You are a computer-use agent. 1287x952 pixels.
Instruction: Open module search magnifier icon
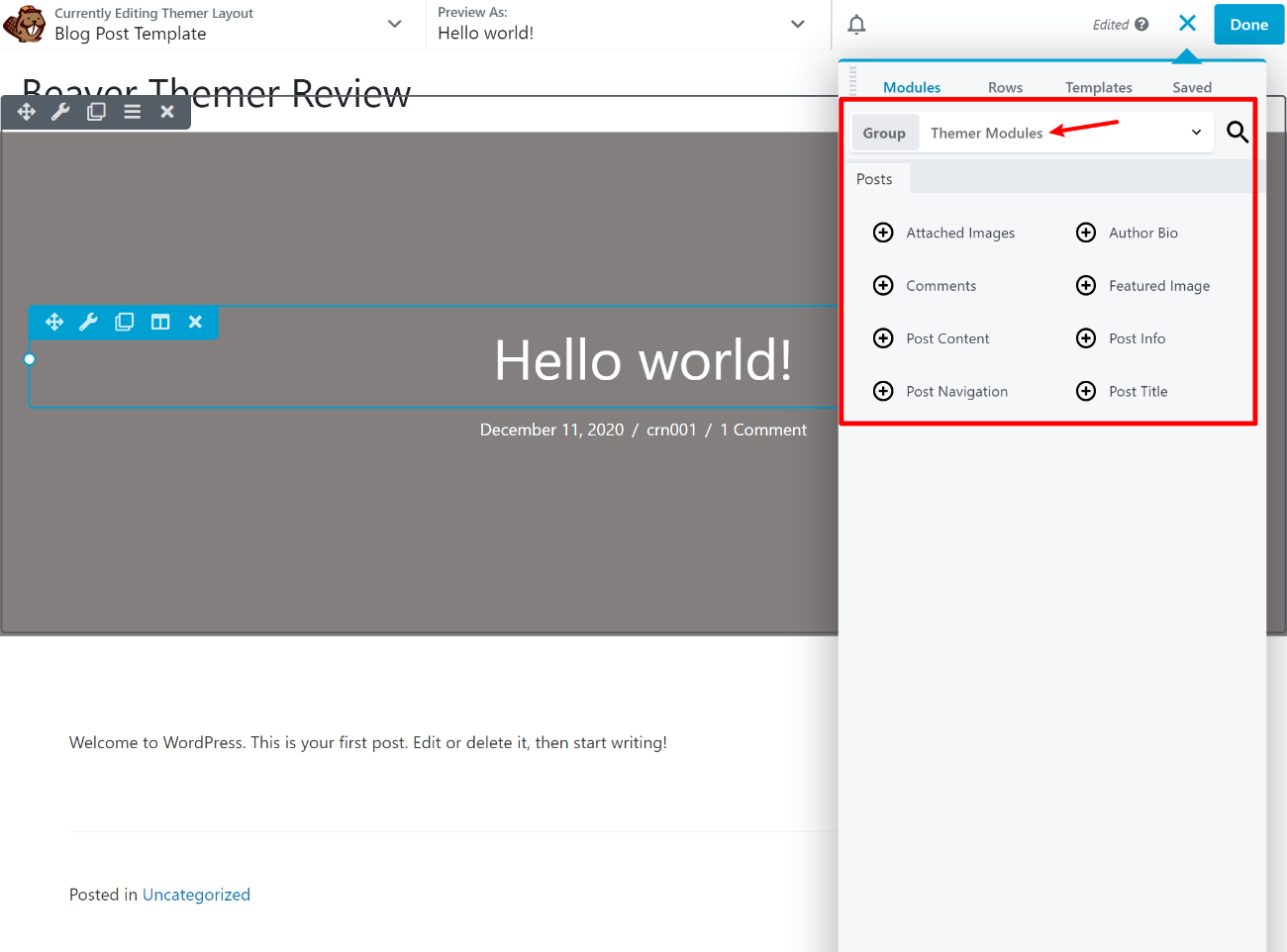pos(1237,132)
